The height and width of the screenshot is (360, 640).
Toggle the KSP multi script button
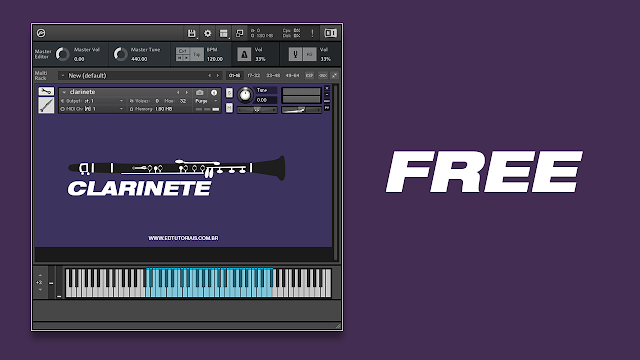point(309,76)
